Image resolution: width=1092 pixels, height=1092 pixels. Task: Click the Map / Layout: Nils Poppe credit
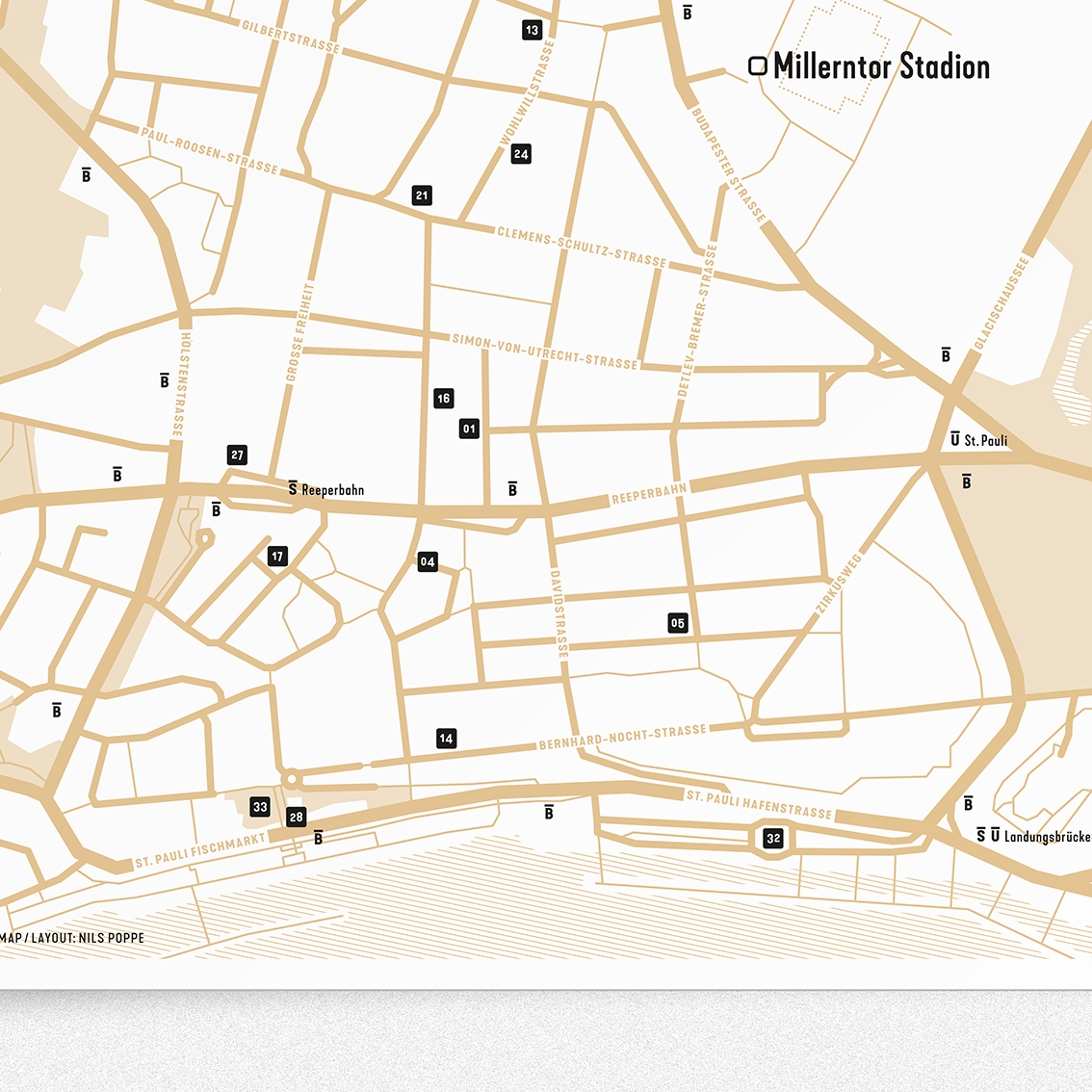(73, 938)
